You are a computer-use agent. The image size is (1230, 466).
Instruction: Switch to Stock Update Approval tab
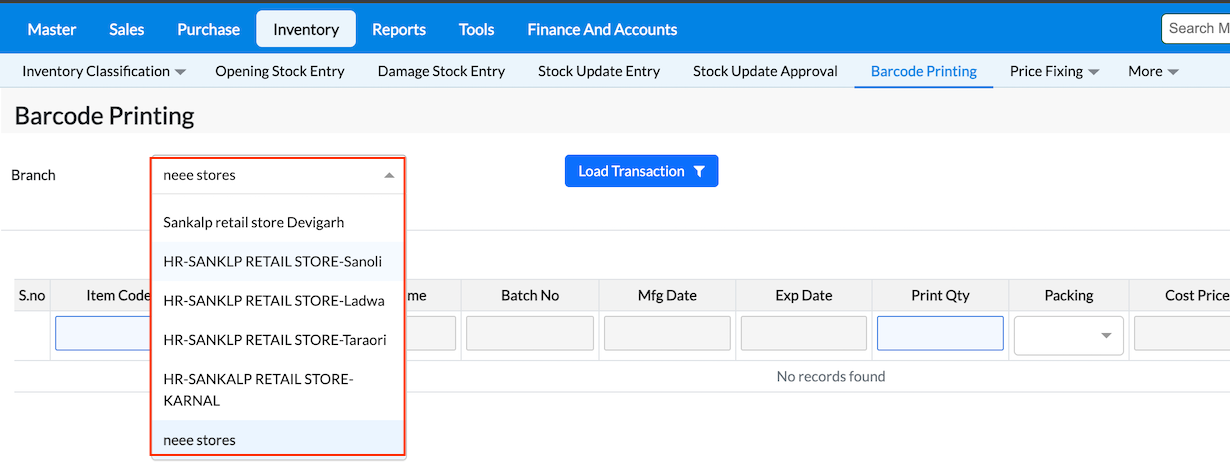click(x=765, y=71)
